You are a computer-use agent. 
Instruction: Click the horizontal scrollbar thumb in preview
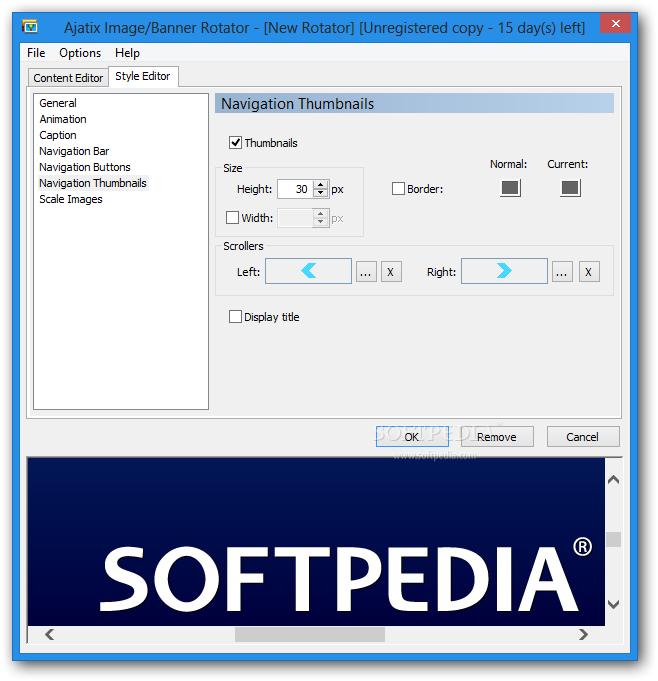tap(310, 635)
